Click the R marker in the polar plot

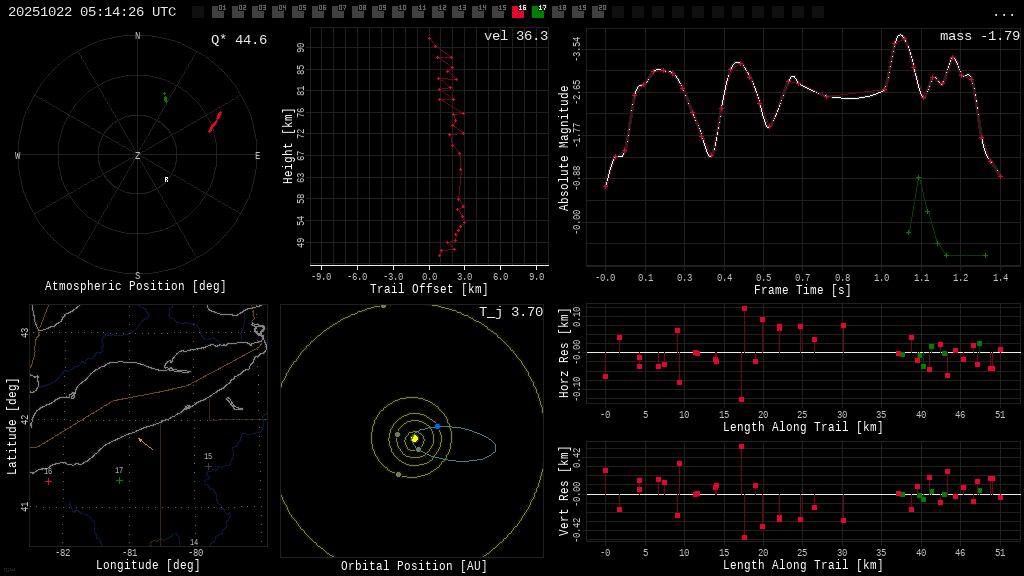[x=167, y=180]
